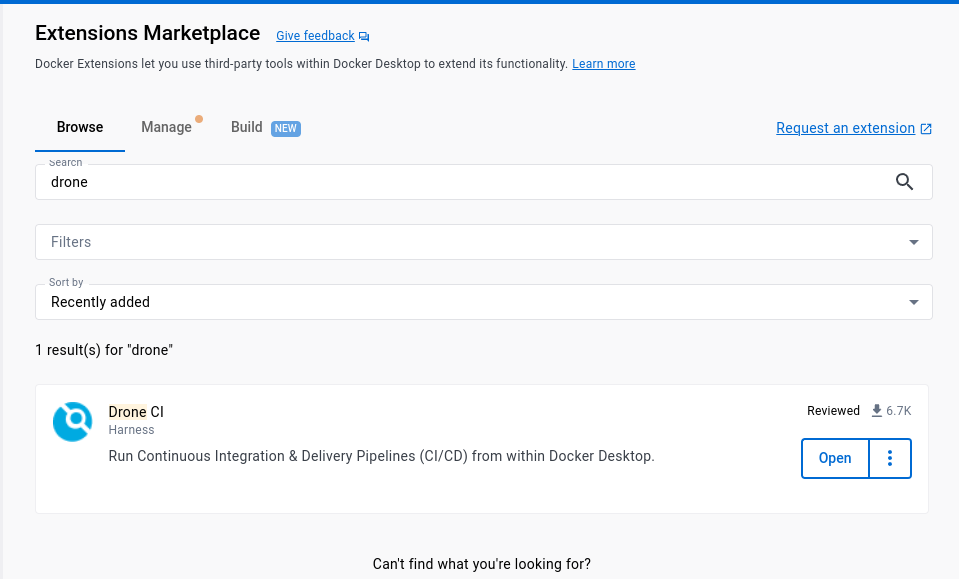Screen dimensions: 959x579
Task: Open the Learn more link
Action: click(x=604, y=64)
